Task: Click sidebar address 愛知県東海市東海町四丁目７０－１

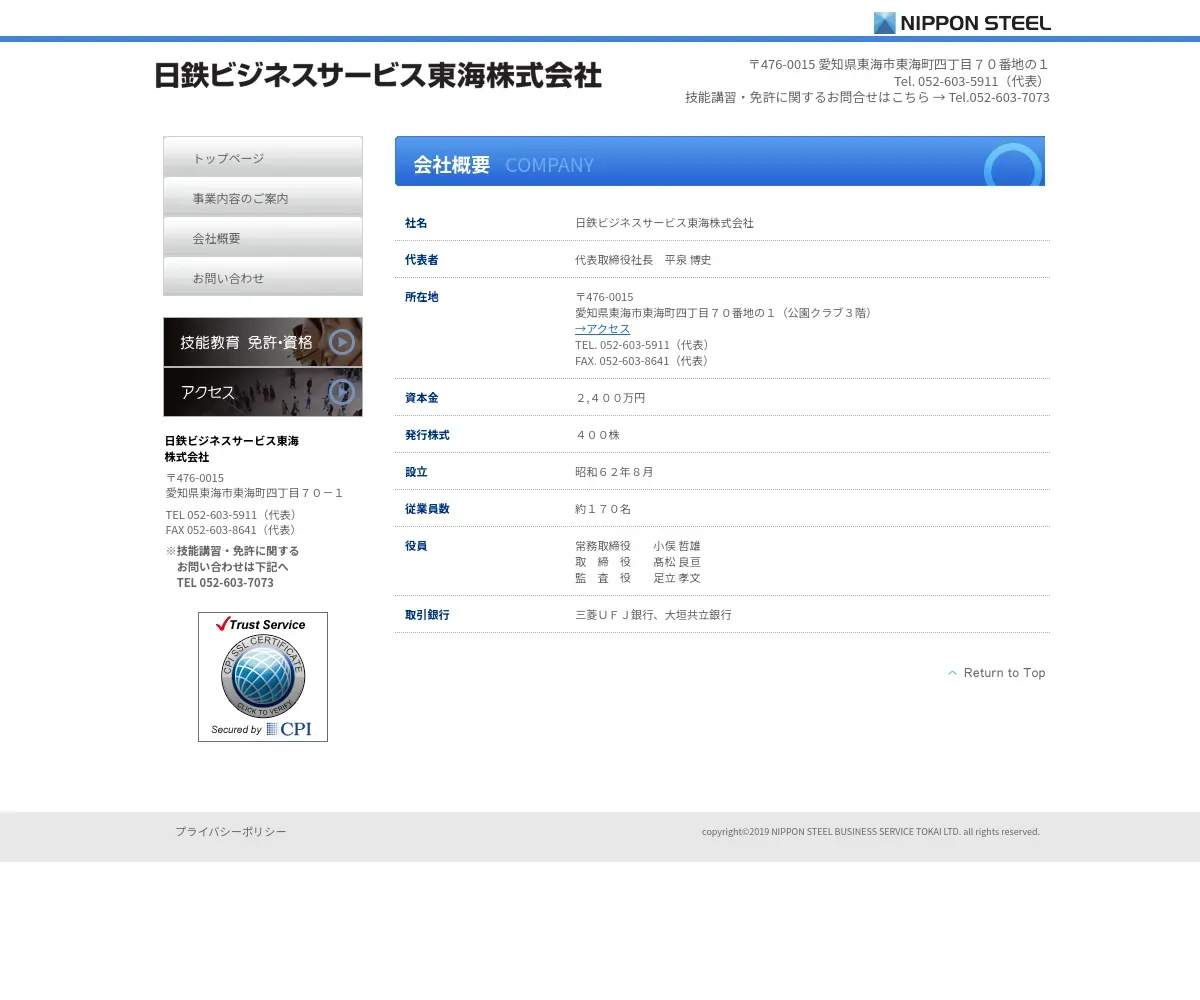Action: (255, 493)
